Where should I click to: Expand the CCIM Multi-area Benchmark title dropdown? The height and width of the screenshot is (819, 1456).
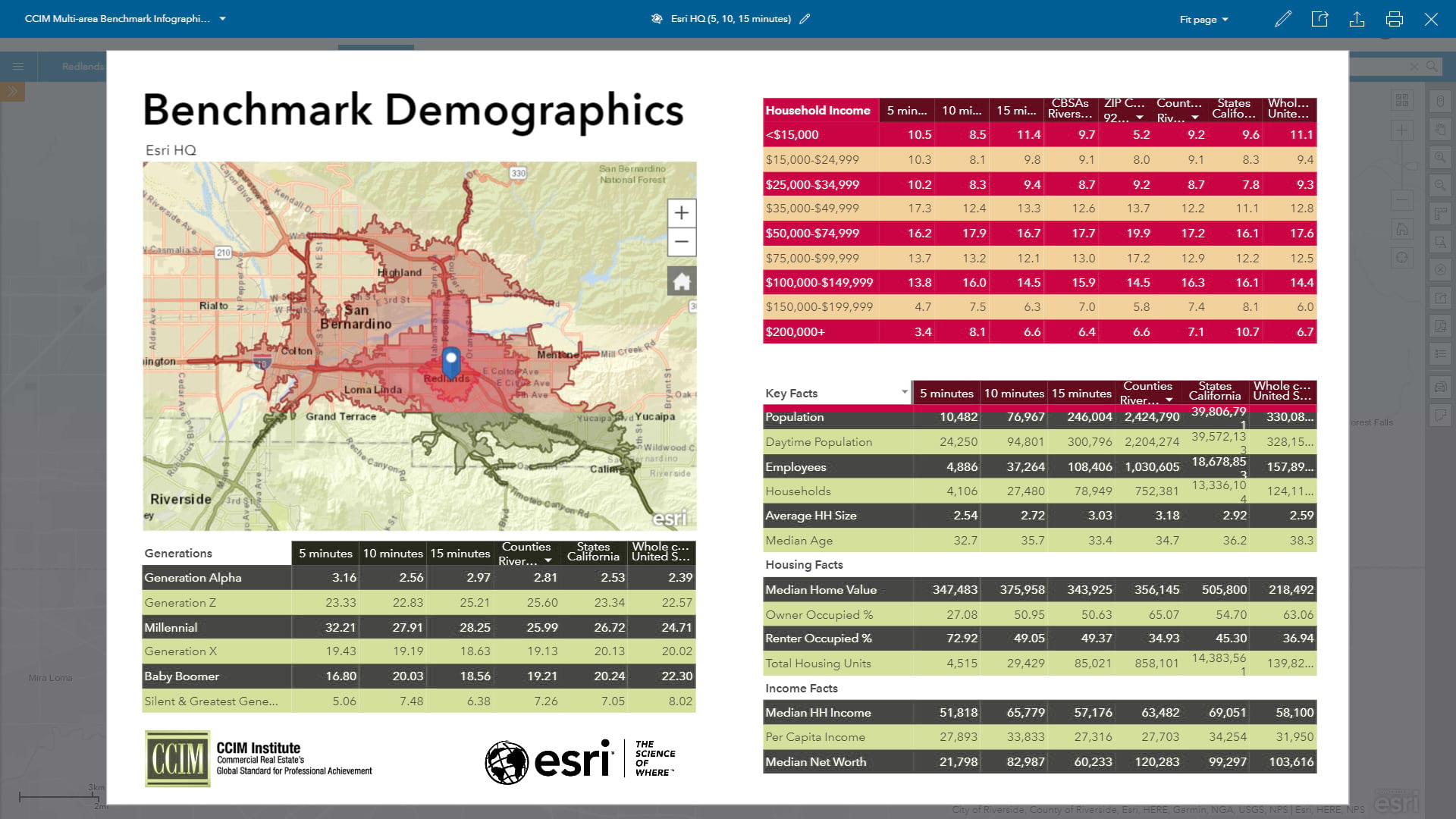tap(221, 18)
